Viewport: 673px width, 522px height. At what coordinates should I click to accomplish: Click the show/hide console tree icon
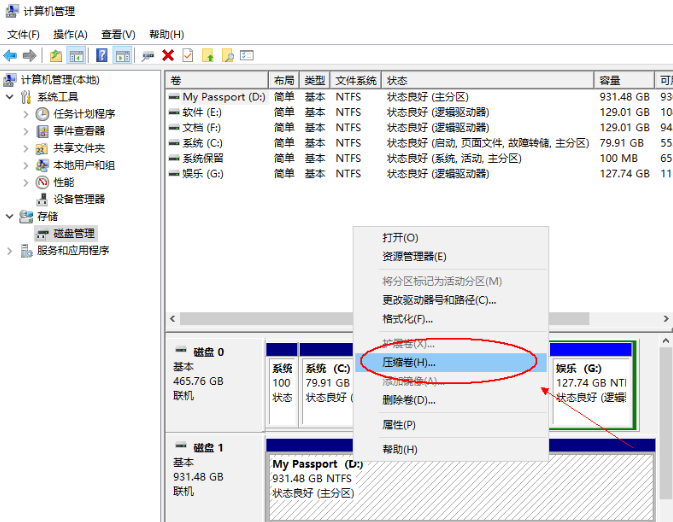pos(76,56)
